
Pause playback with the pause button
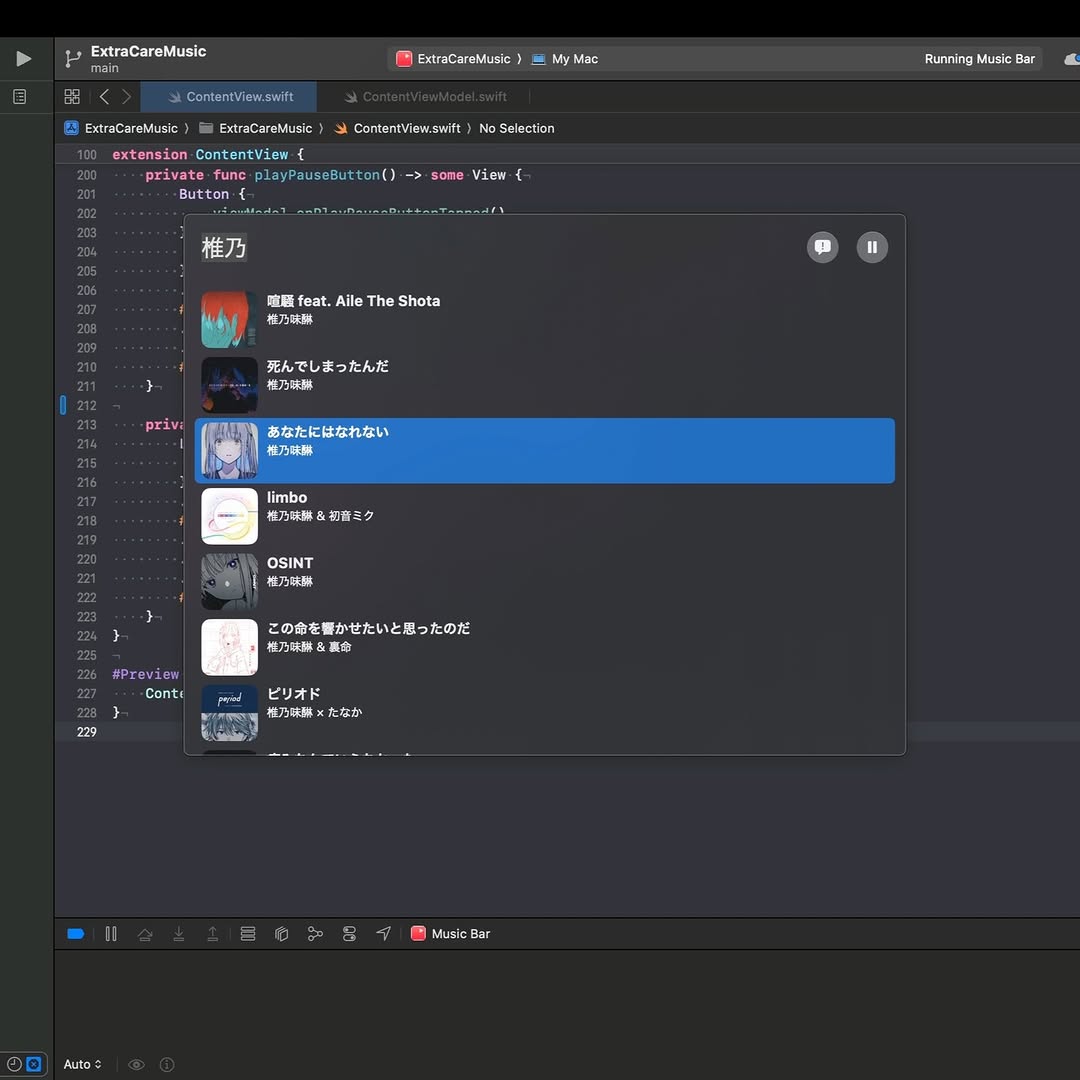click(872, 247)
